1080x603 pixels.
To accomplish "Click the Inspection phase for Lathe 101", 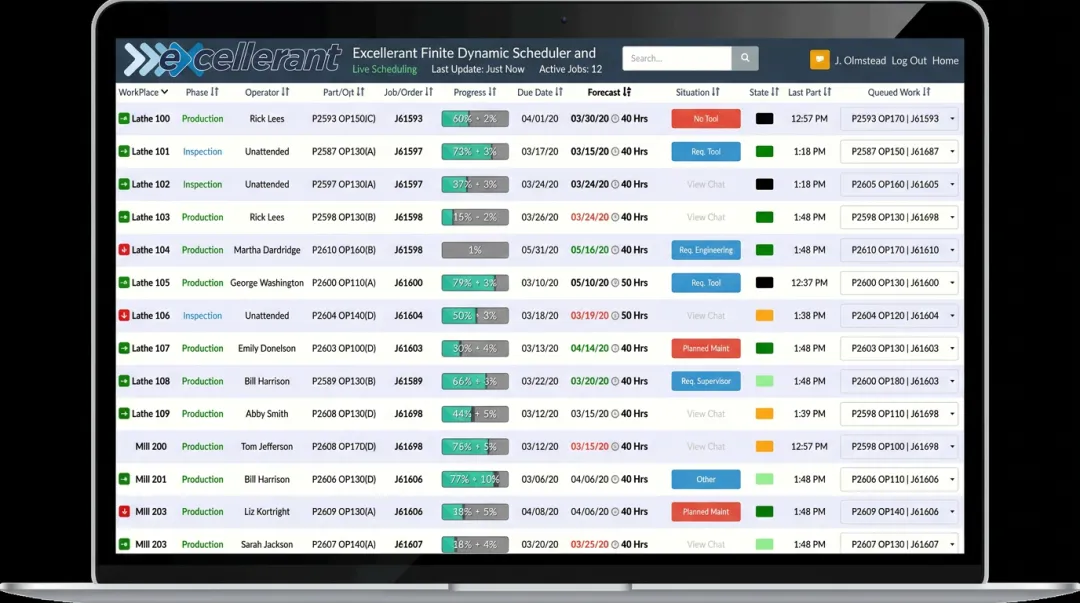I will point(202,152).
